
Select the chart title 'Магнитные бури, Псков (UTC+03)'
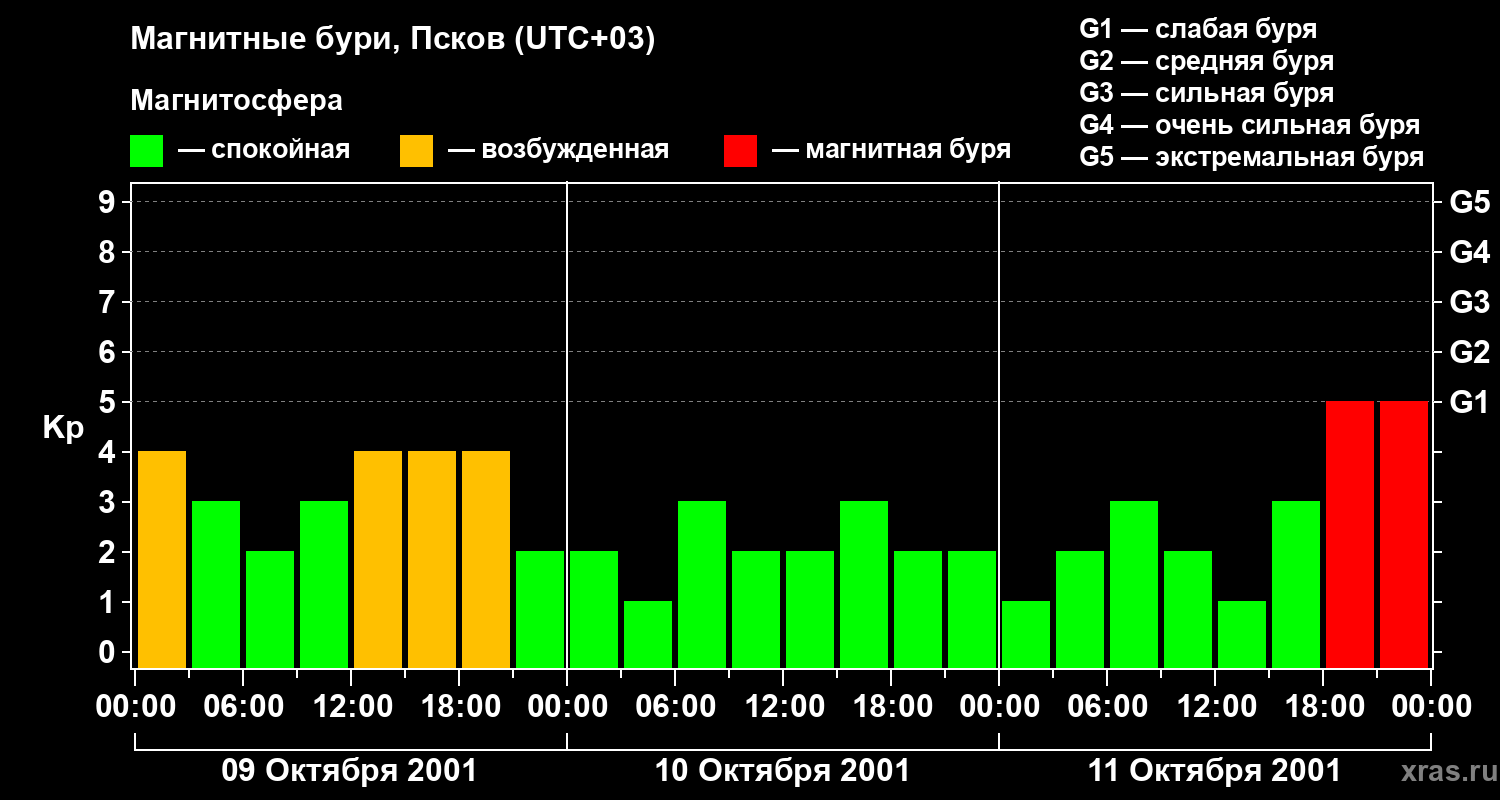tap(393, 41)
